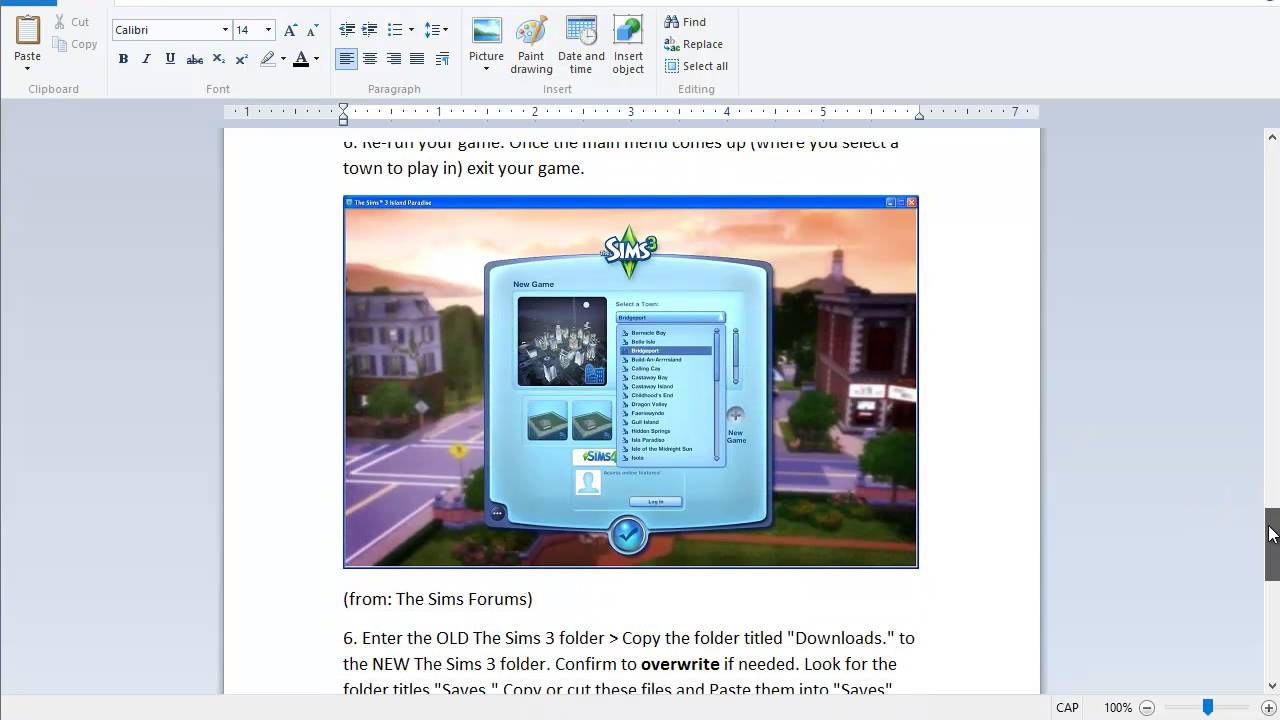Click the Insert Picture icon
This screenshot has height=720, width=1280.
pyautogui.click(x=486, y=32)
